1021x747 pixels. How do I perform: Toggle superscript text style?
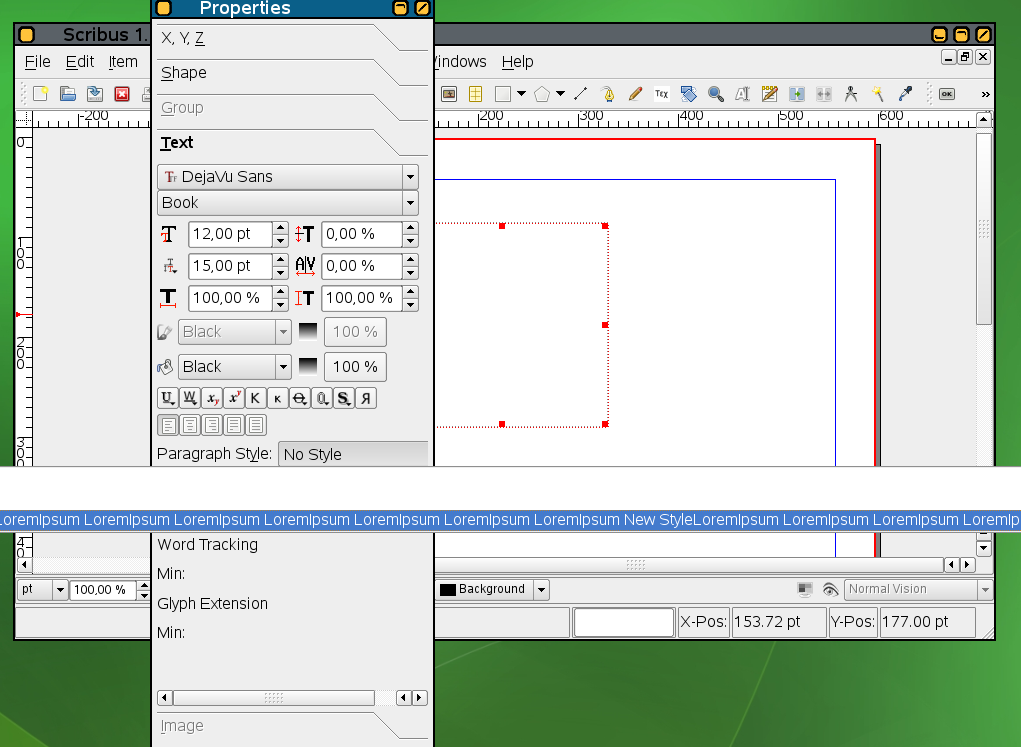[233, 398]
